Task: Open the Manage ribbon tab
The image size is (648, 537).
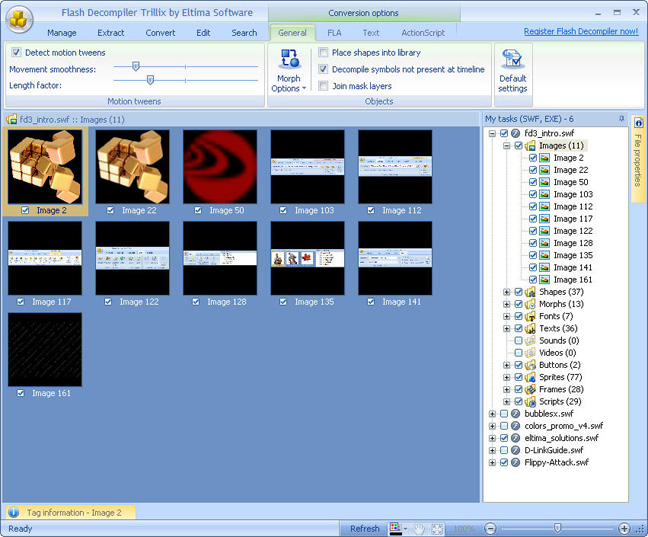Action: click(x=62, y=33)
